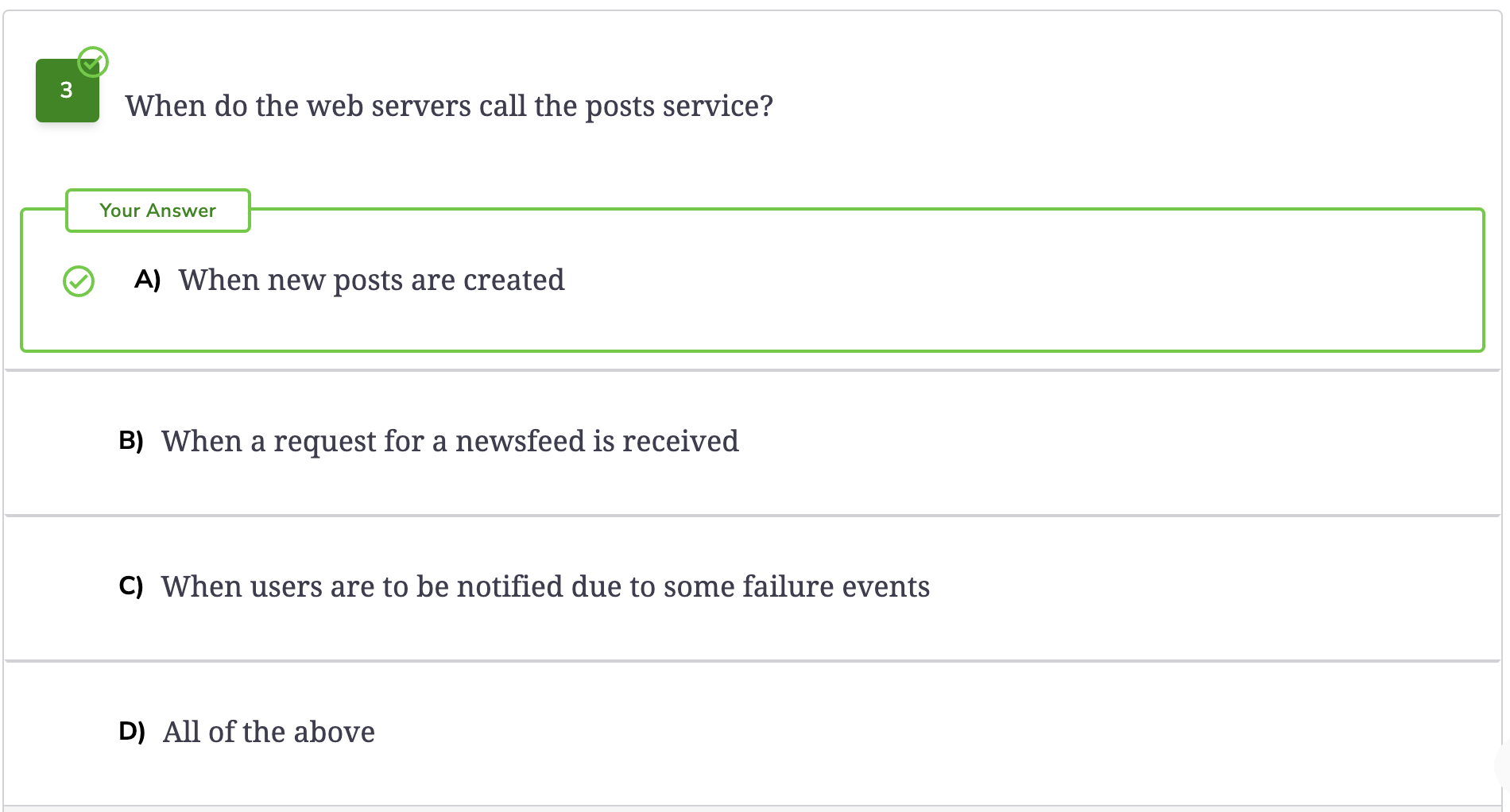Viewport: 1510px width, 812px height.
Task: Choose option A When new posts are created
Action: coord(752,280)
